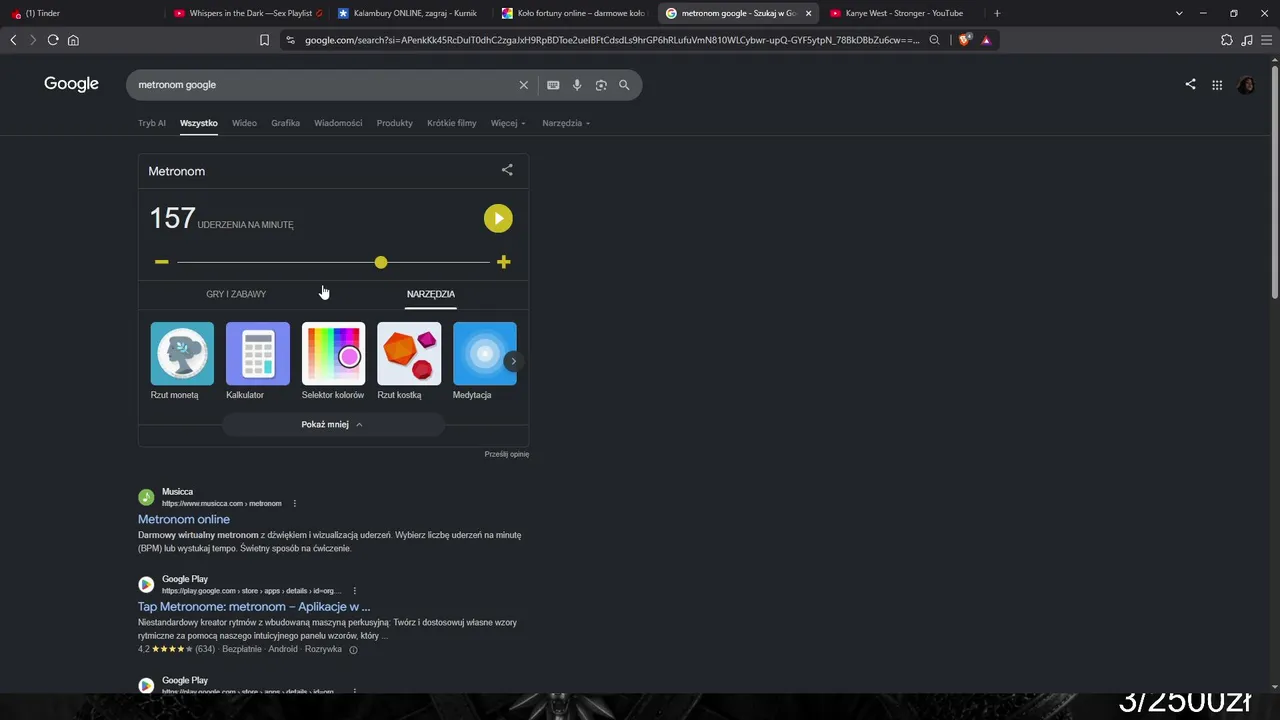Screen dimensions: 1280x720
Task: Start voice search with the microphone icon
Action: (577, 85)
